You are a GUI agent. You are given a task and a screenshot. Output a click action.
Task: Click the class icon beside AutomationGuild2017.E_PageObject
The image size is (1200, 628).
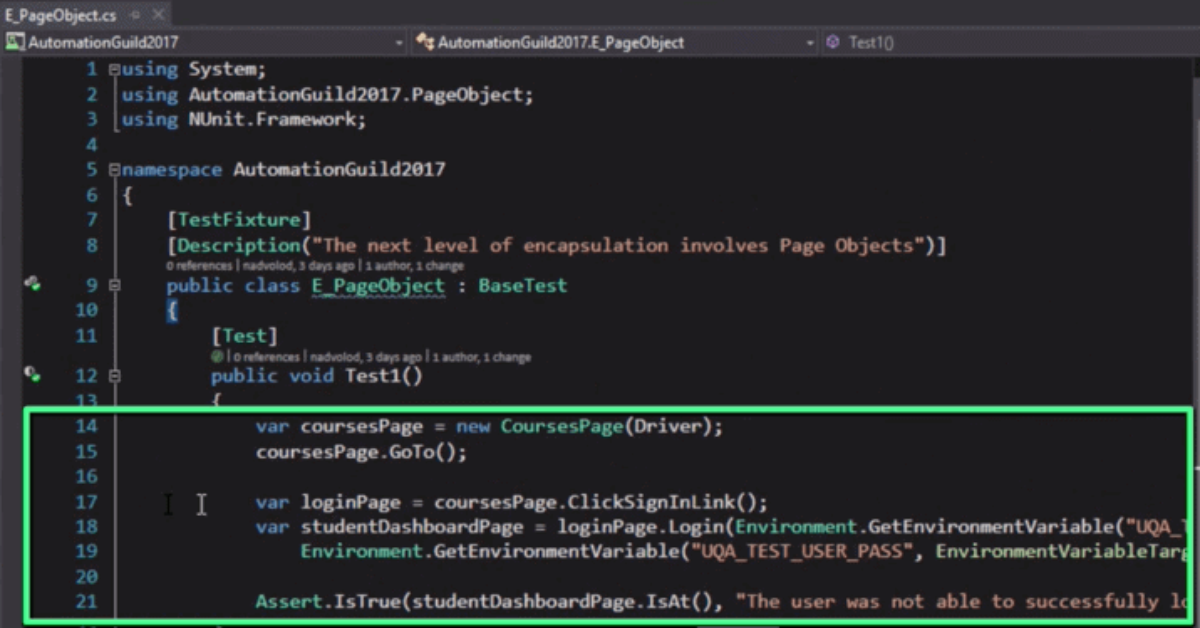coord(425,43)
